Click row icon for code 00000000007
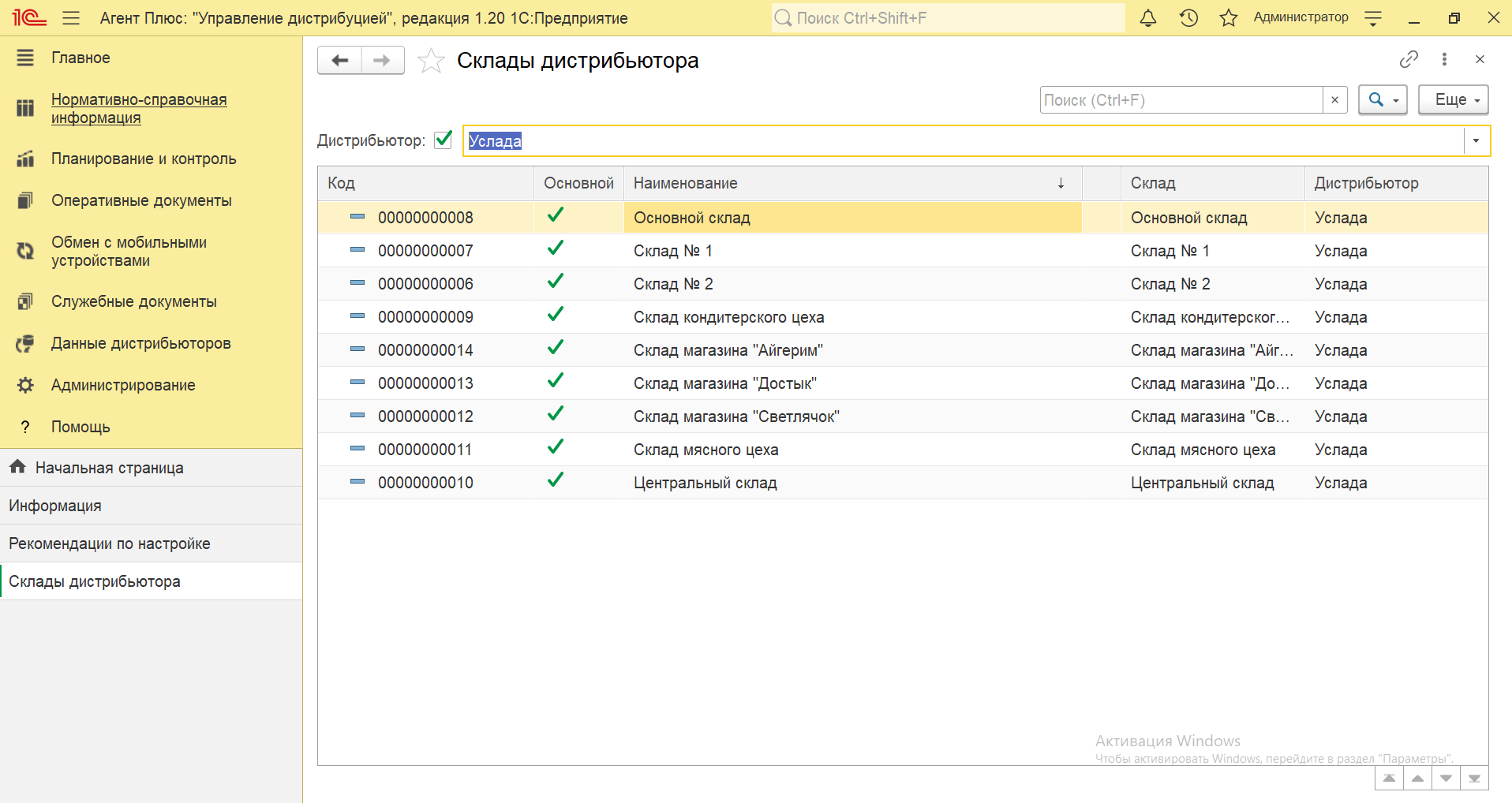Image resolution: width=1512 pixels, height=803 pixels. (x=357, y=249)
